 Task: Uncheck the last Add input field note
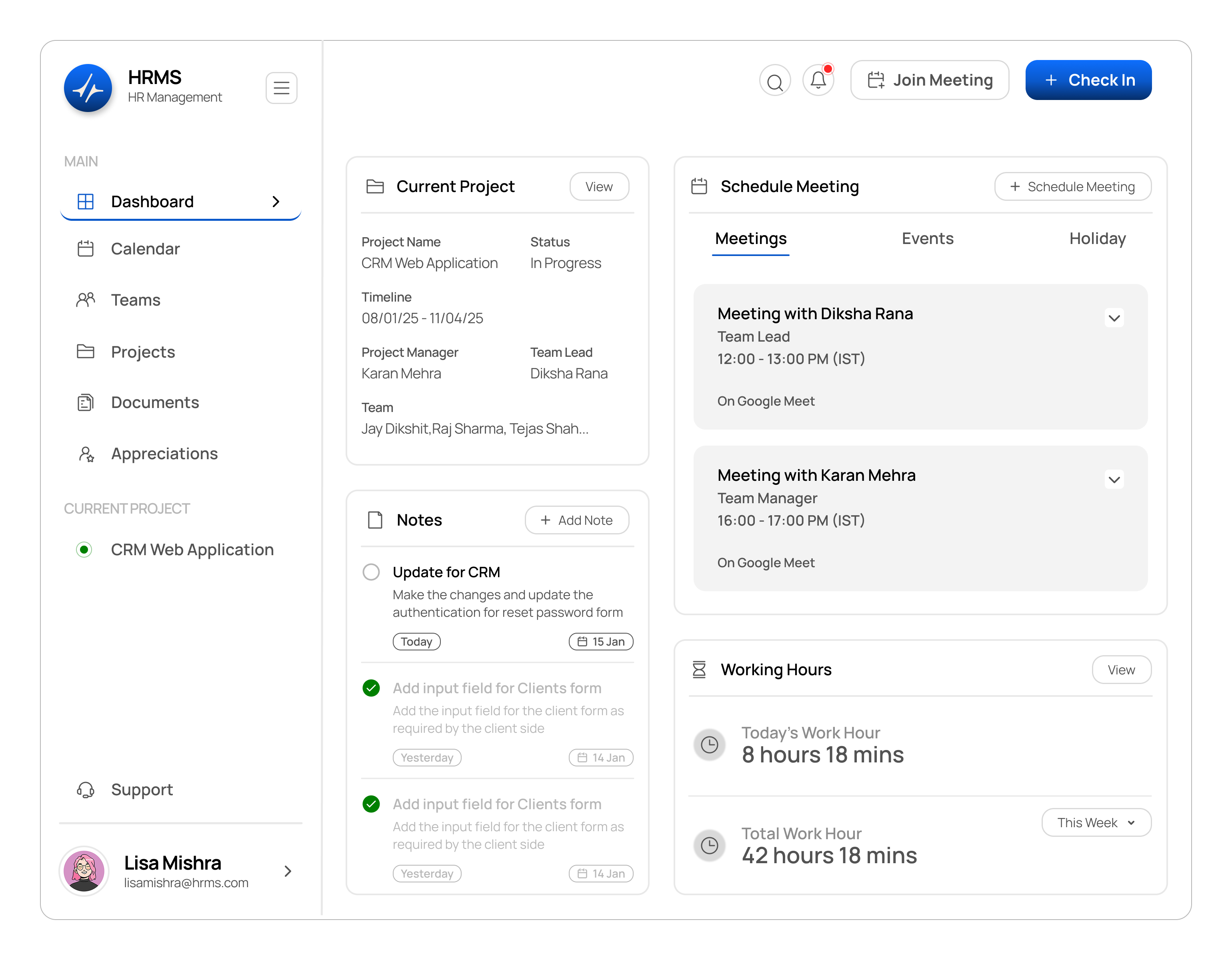pyautogui.click(x=371, y=804)
